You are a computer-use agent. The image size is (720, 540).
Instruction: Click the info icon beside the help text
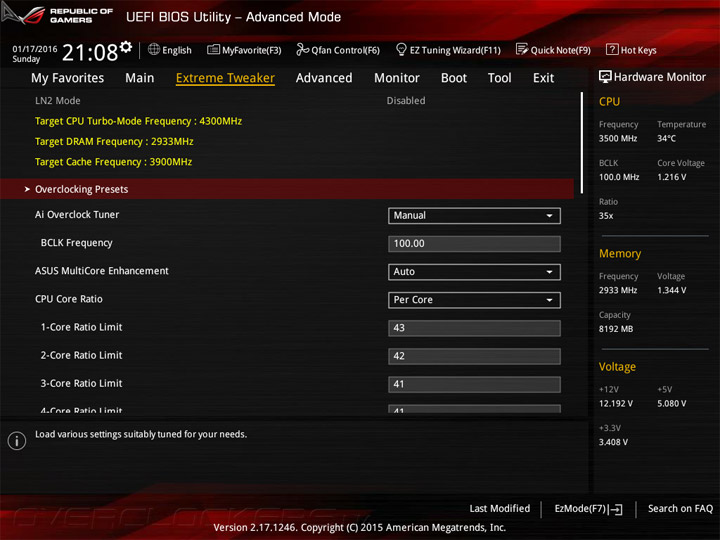17,441
